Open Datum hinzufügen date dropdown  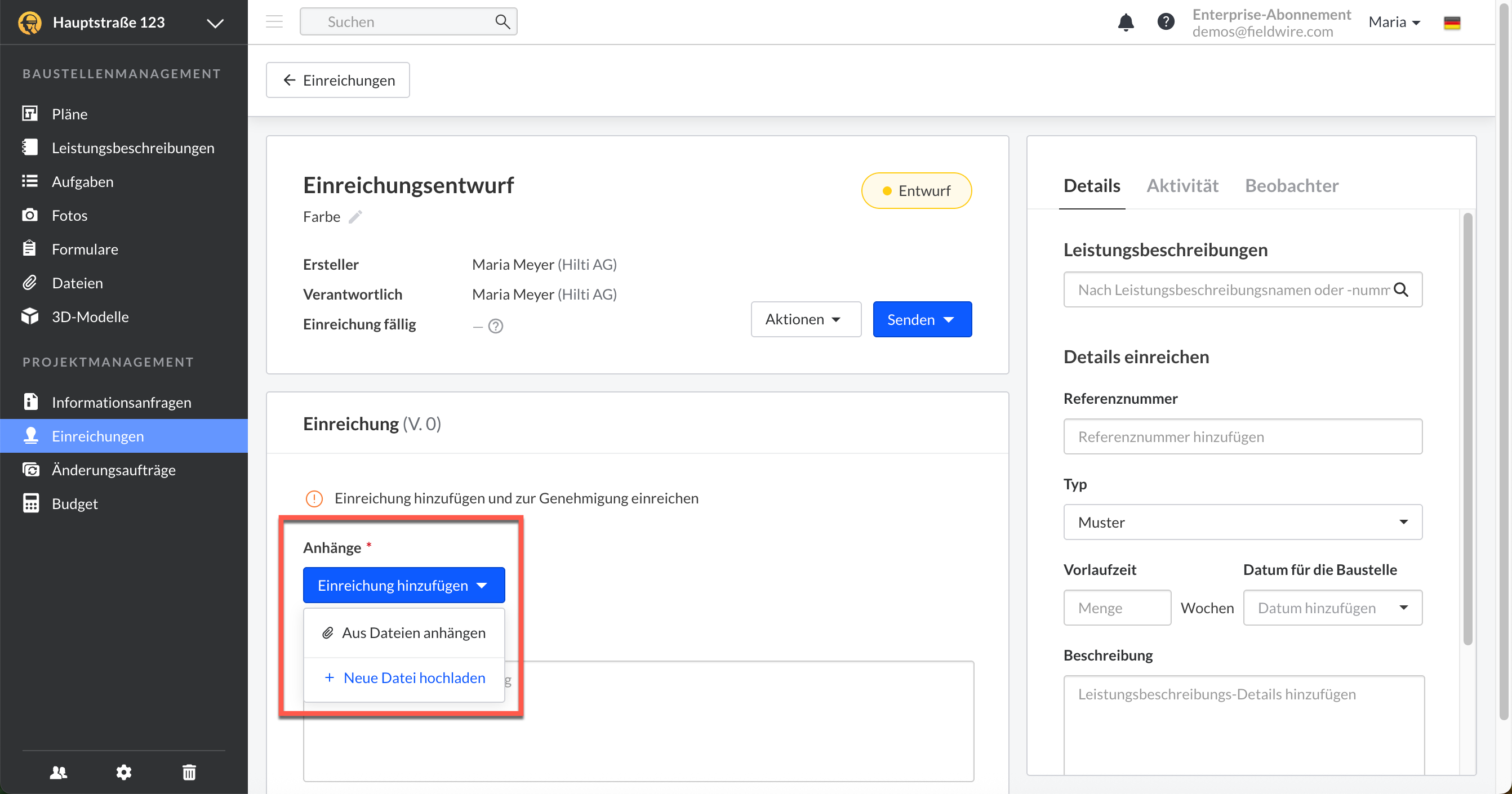tap(1332, 608)
